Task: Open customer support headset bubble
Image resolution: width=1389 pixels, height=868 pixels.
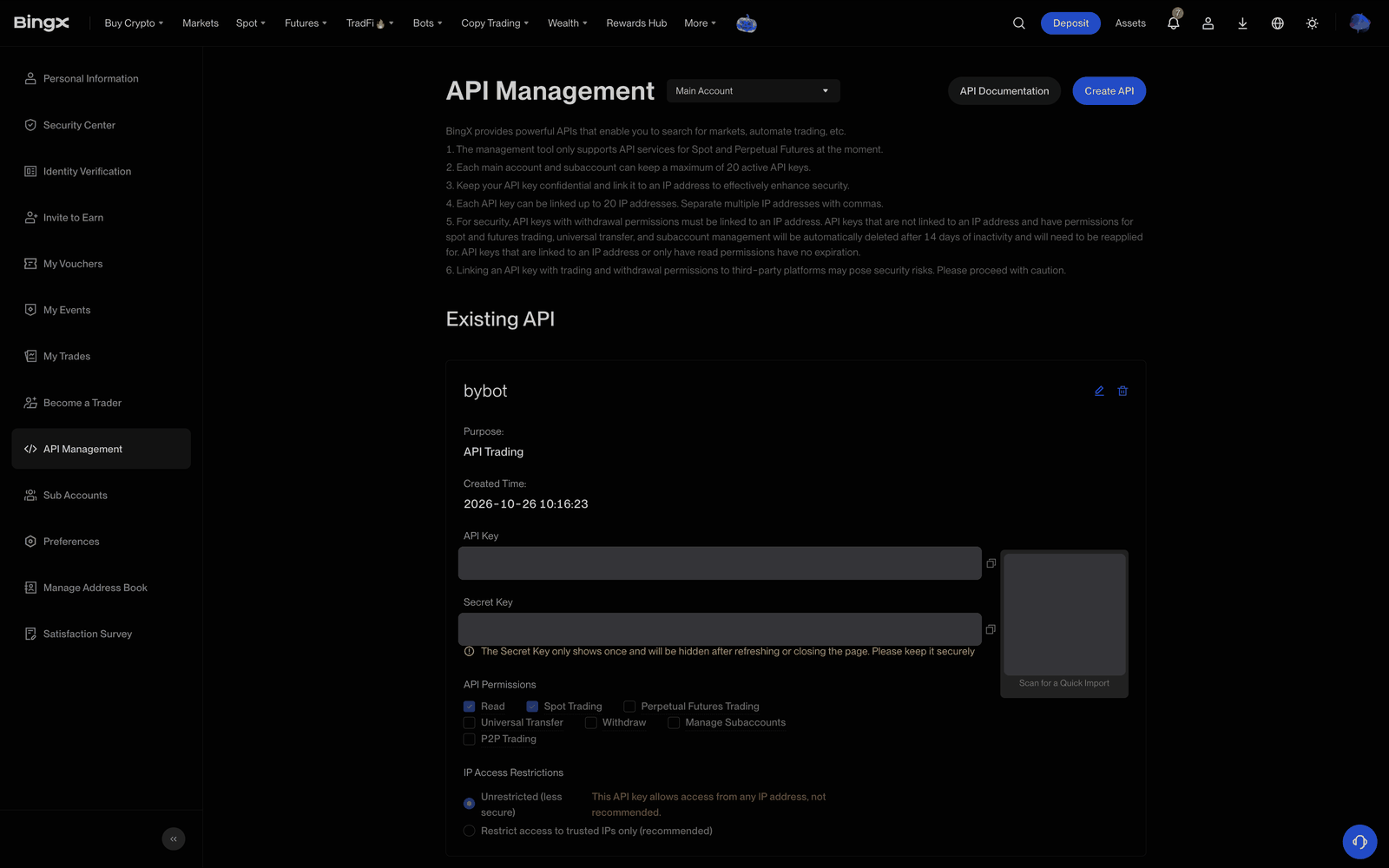Action: pos(1359,841)
